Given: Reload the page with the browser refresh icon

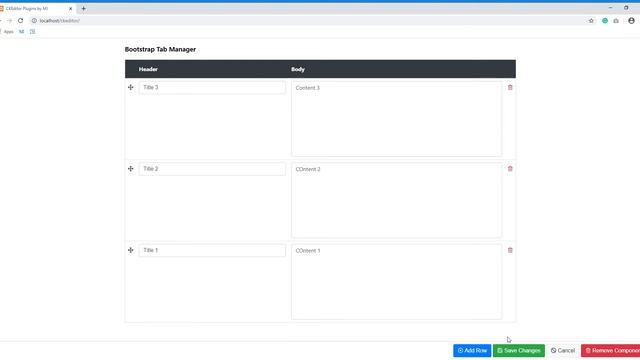Looking at the screenshot, I should click(20, 20).
